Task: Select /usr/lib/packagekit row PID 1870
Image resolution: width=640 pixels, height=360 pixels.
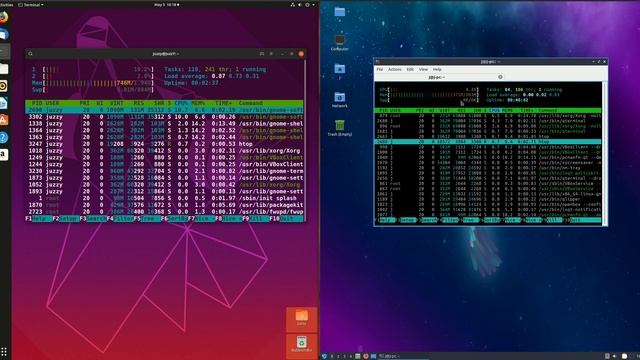Action: (x=164, y=205)
